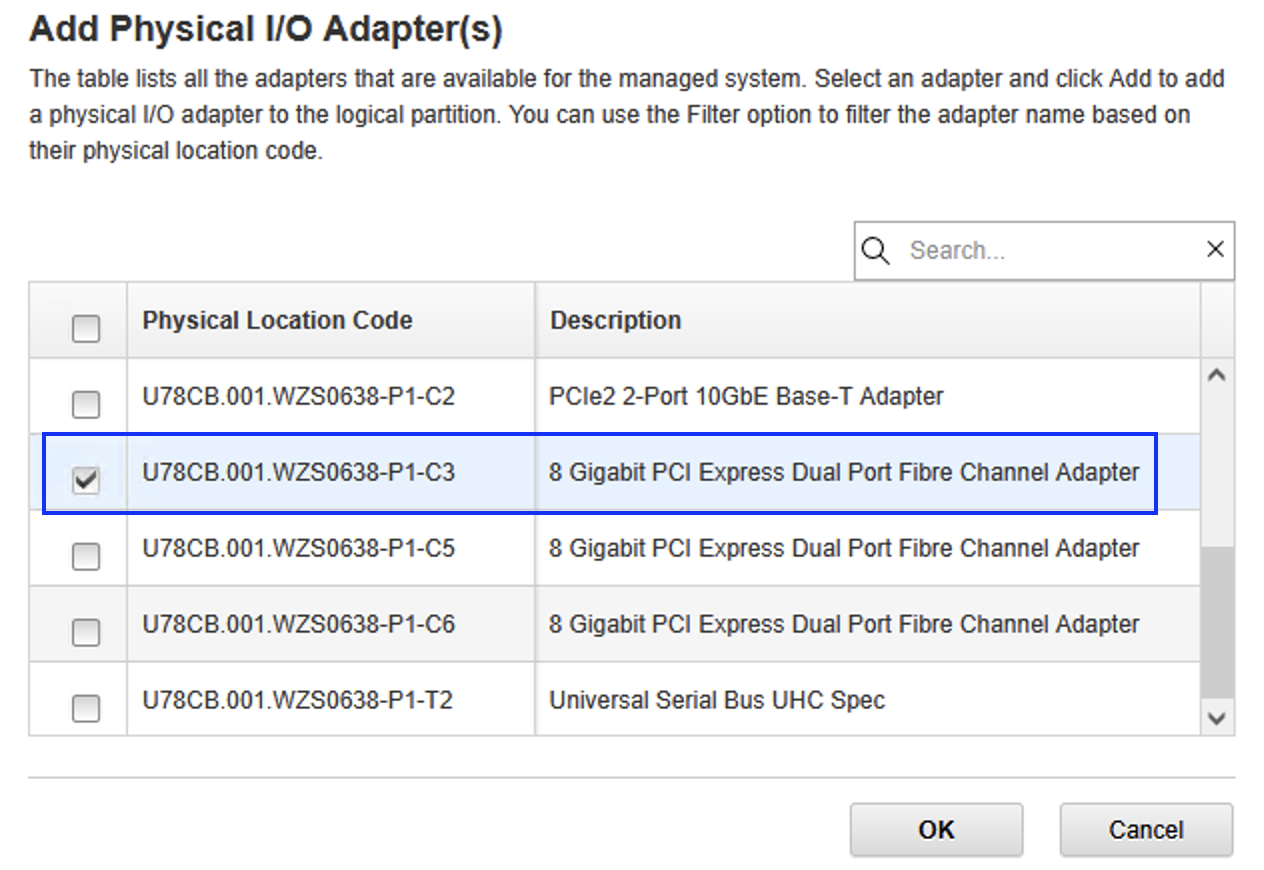The height and width of the screenshot is (870, 1264).
Task: Clear search with the X icon
Action: click(1215, 250)
